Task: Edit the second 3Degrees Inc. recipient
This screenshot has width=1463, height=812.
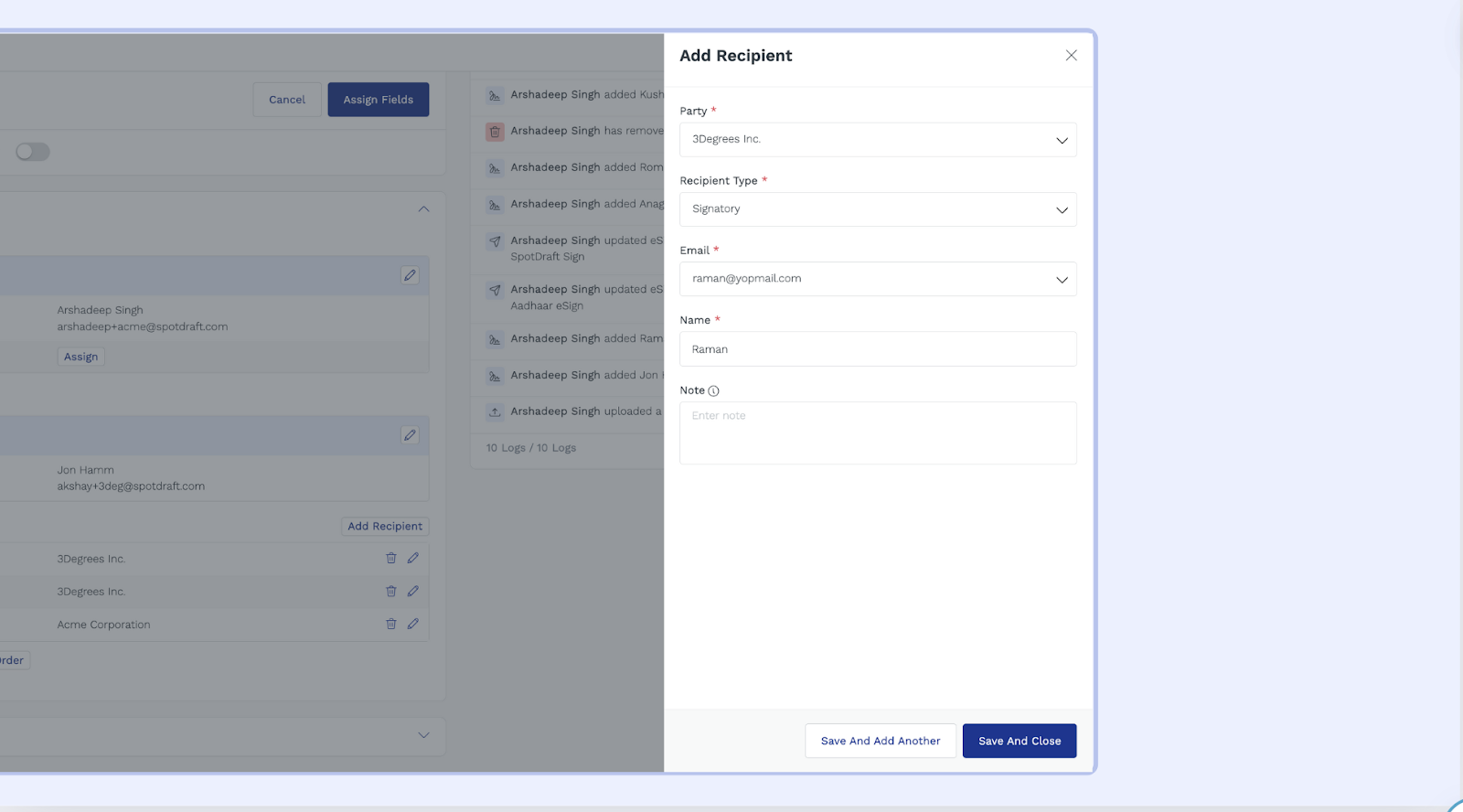Action: (x=413, y=592)
